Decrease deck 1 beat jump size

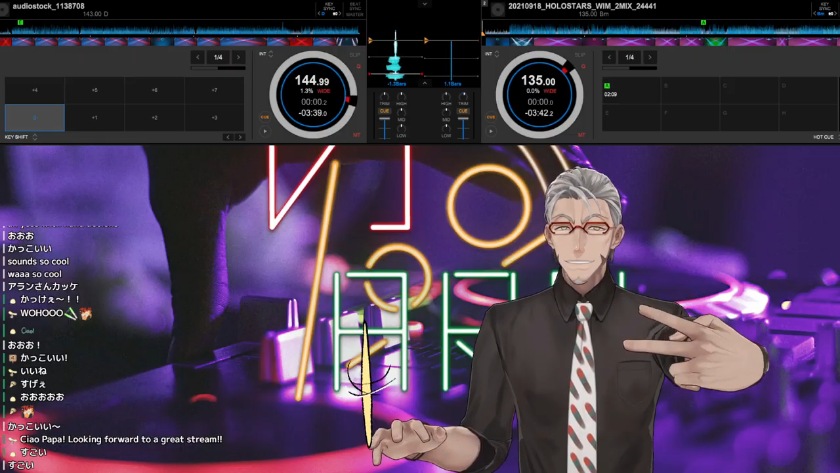coord(198,57)
